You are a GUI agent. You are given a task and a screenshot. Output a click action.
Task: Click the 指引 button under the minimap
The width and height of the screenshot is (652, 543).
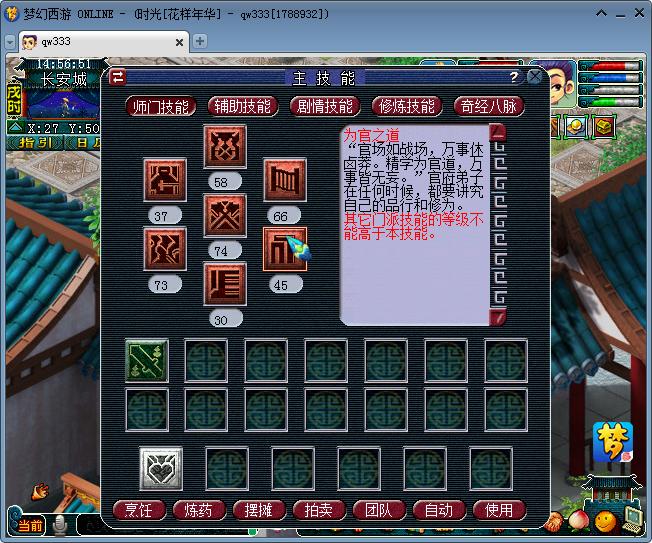(35, 143)
